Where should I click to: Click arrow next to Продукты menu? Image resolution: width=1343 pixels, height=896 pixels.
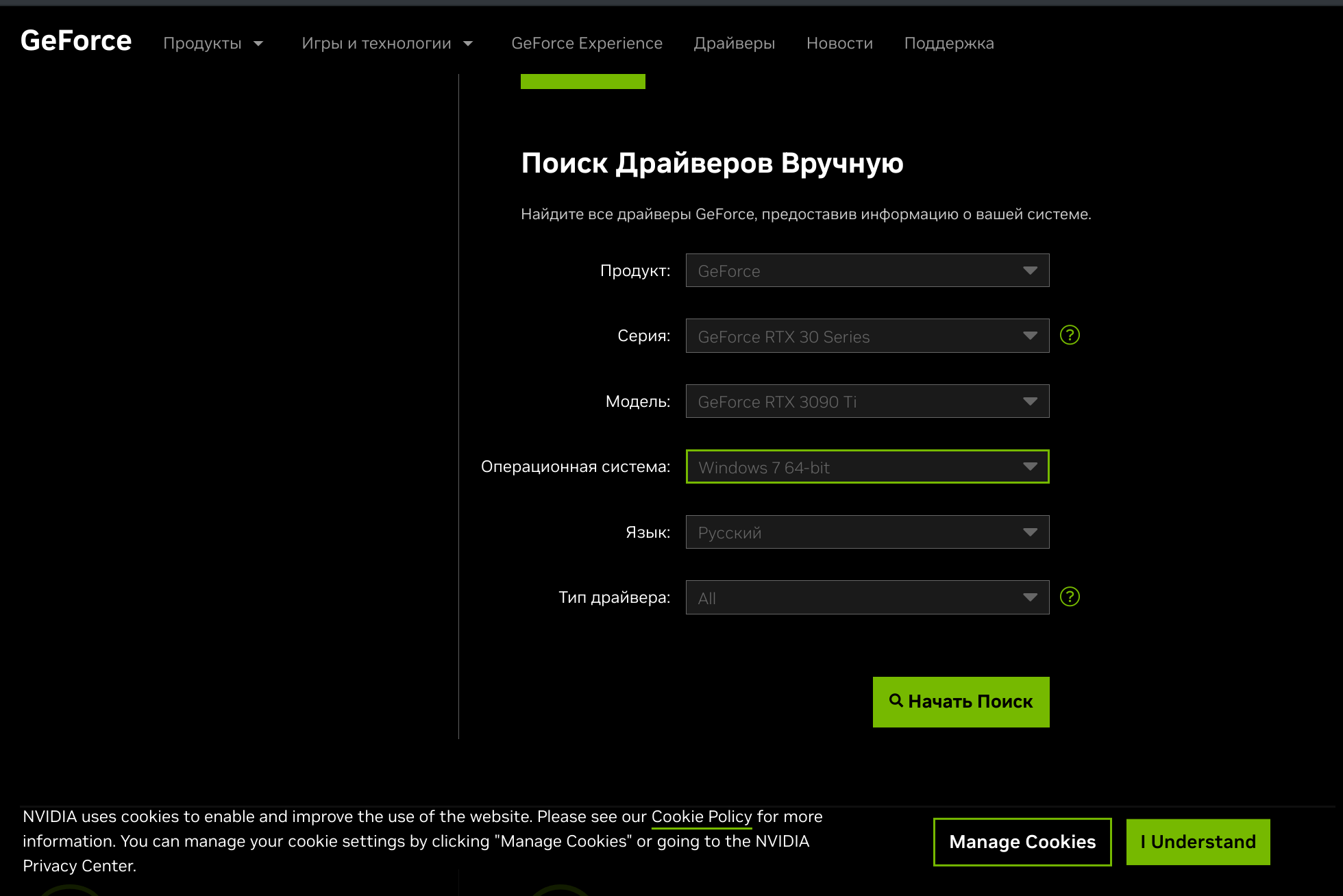258,44
